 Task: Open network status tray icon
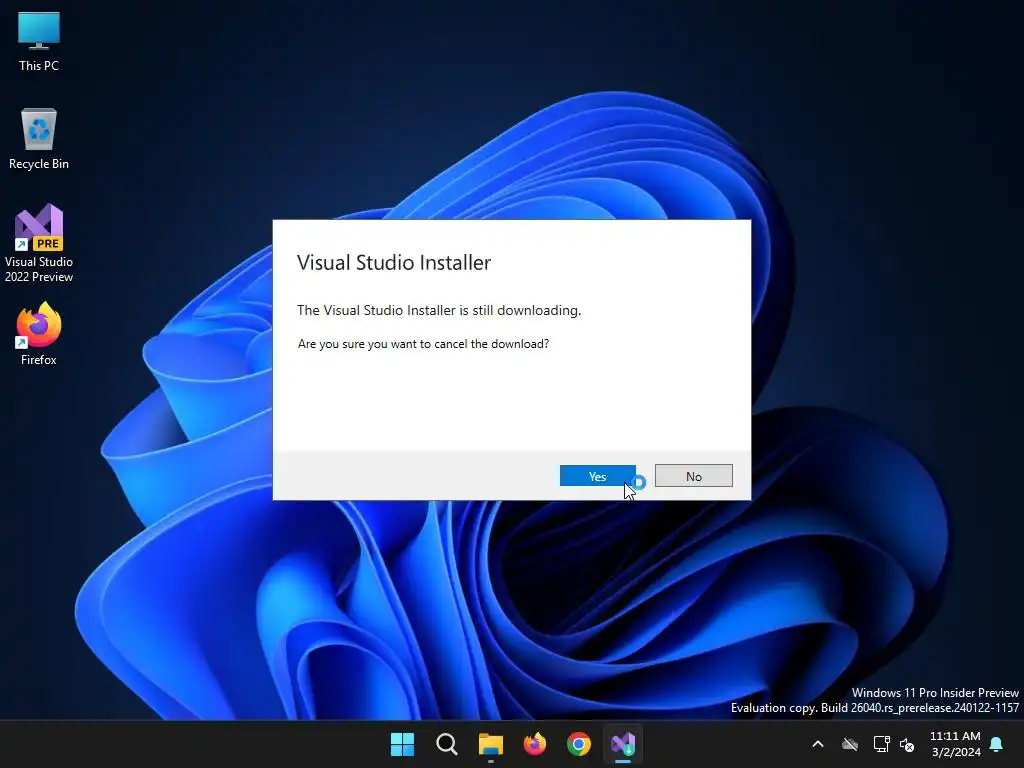click(x=881, y=744)
